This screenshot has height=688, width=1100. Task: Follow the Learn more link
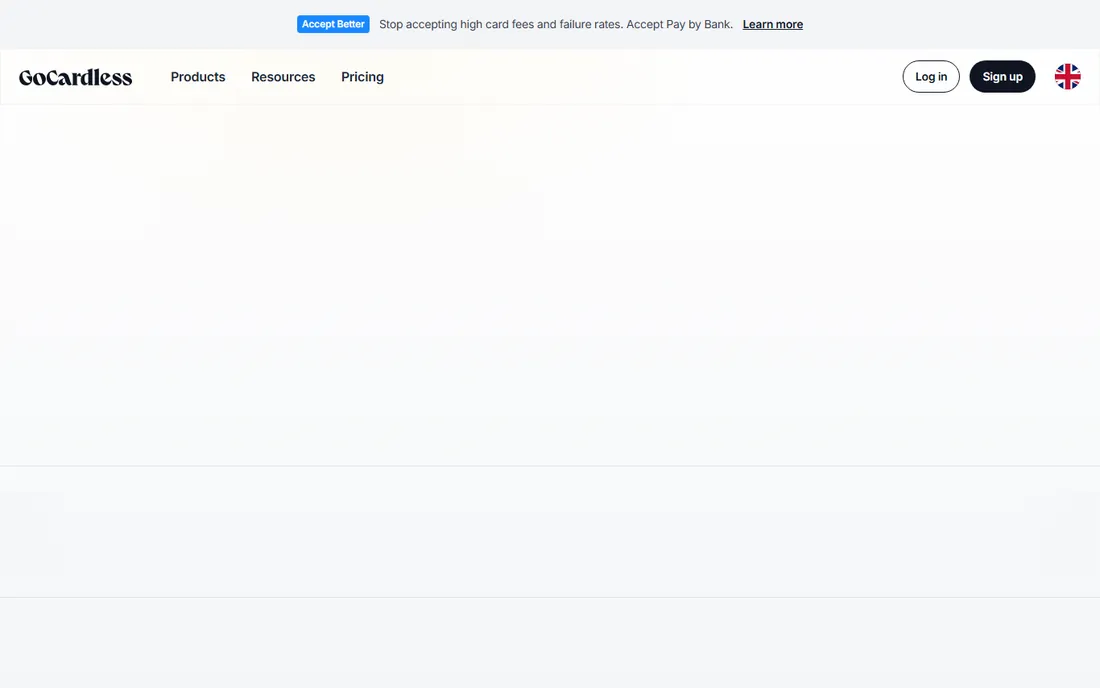[x=772, y=25]
